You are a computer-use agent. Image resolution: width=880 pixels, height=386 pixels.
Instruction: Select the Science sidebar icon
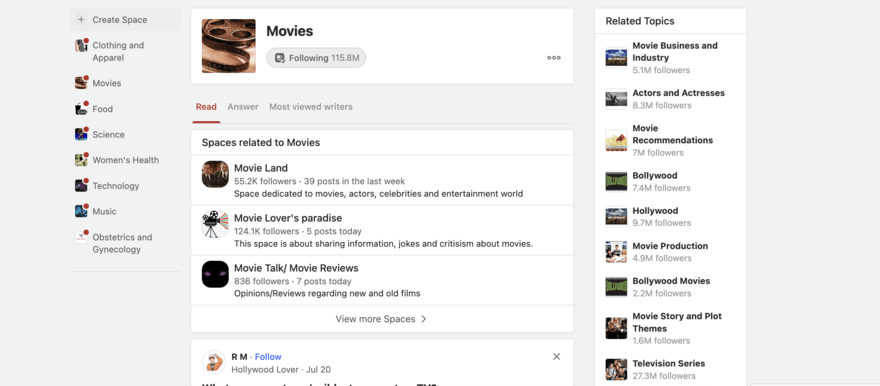click(81, 134)
